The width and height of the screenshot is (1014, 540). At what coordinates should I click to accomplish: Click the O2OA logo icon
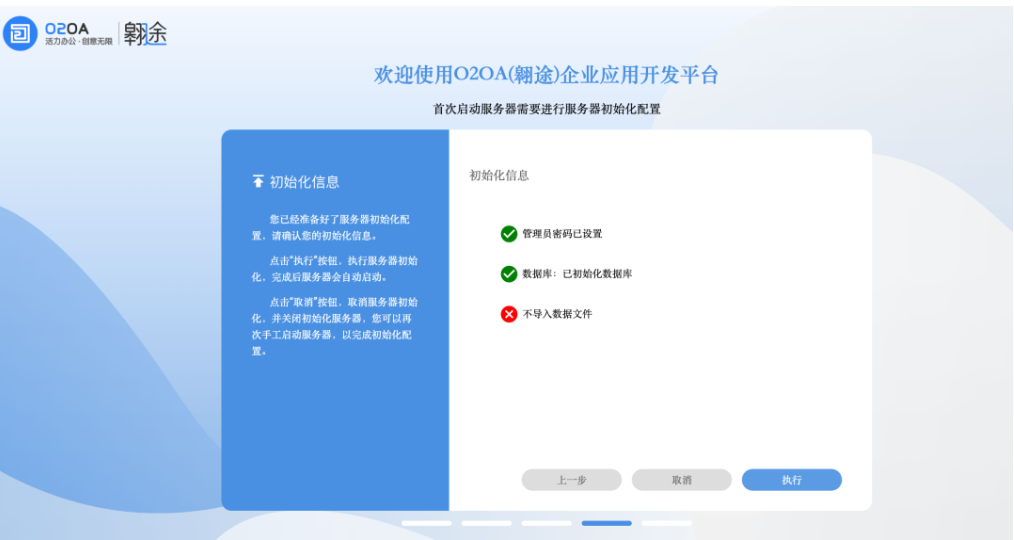click(20, 33)
